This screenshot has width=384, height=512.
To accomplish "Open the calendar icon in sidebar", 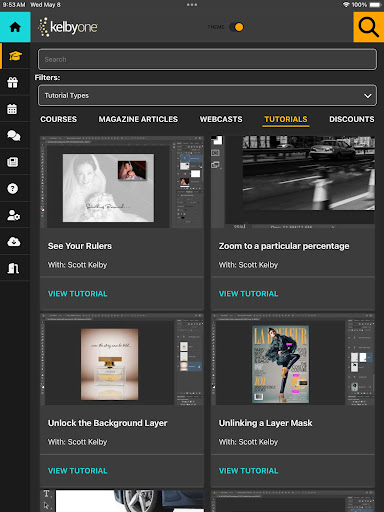I will click(12, 109).
